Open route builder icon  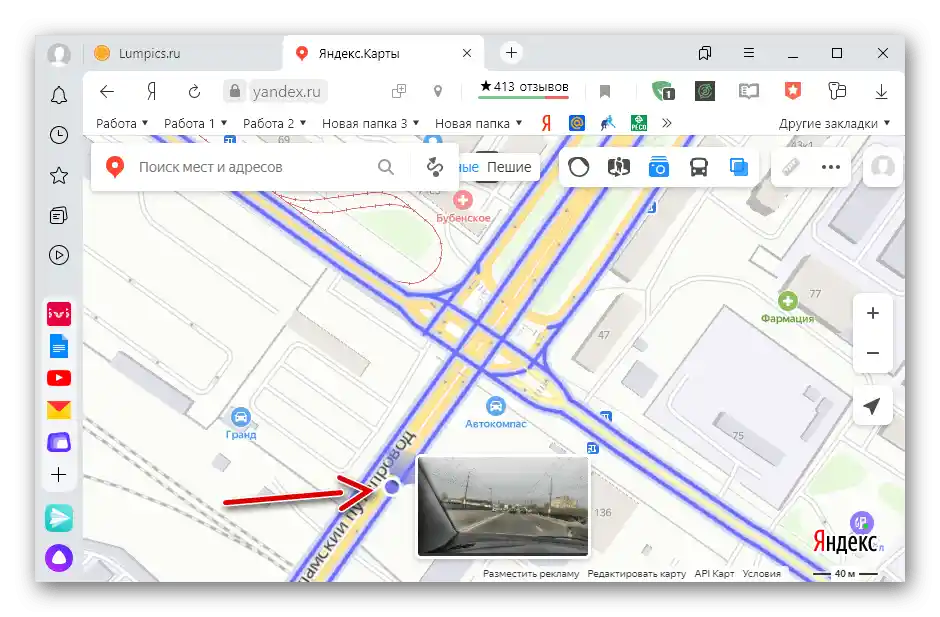(x=435, y=167)
